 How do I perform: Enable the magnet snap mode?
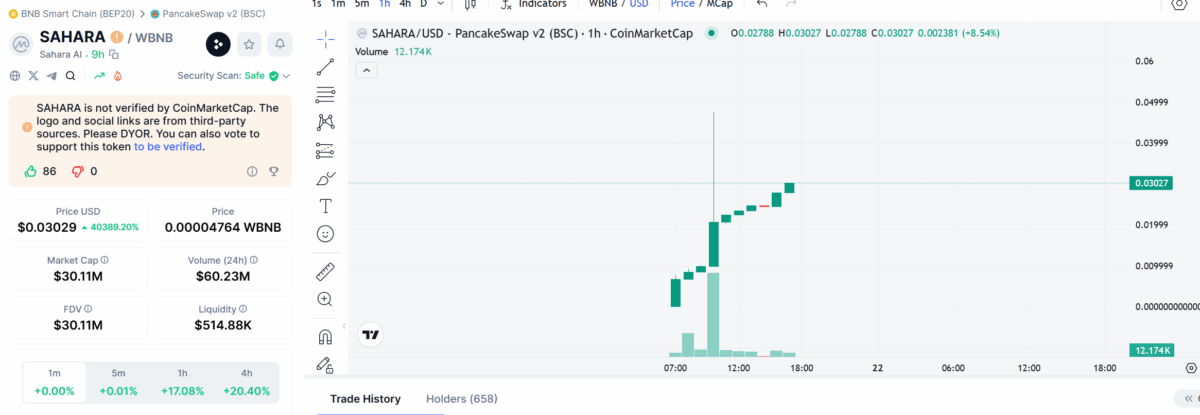pos(325,336)
